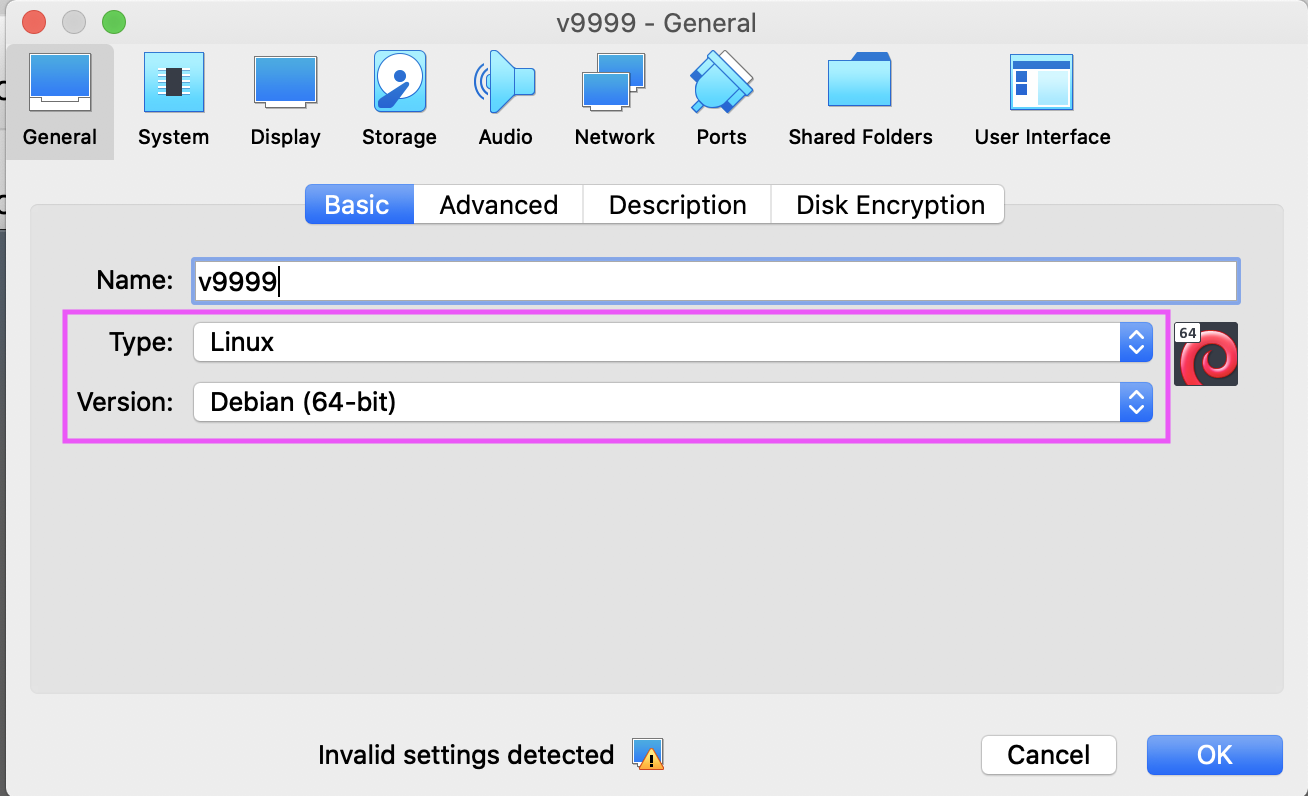This screenshot has width=1308, height=796.
Task: Open the General settings section
Action: [x=60, y=101]
